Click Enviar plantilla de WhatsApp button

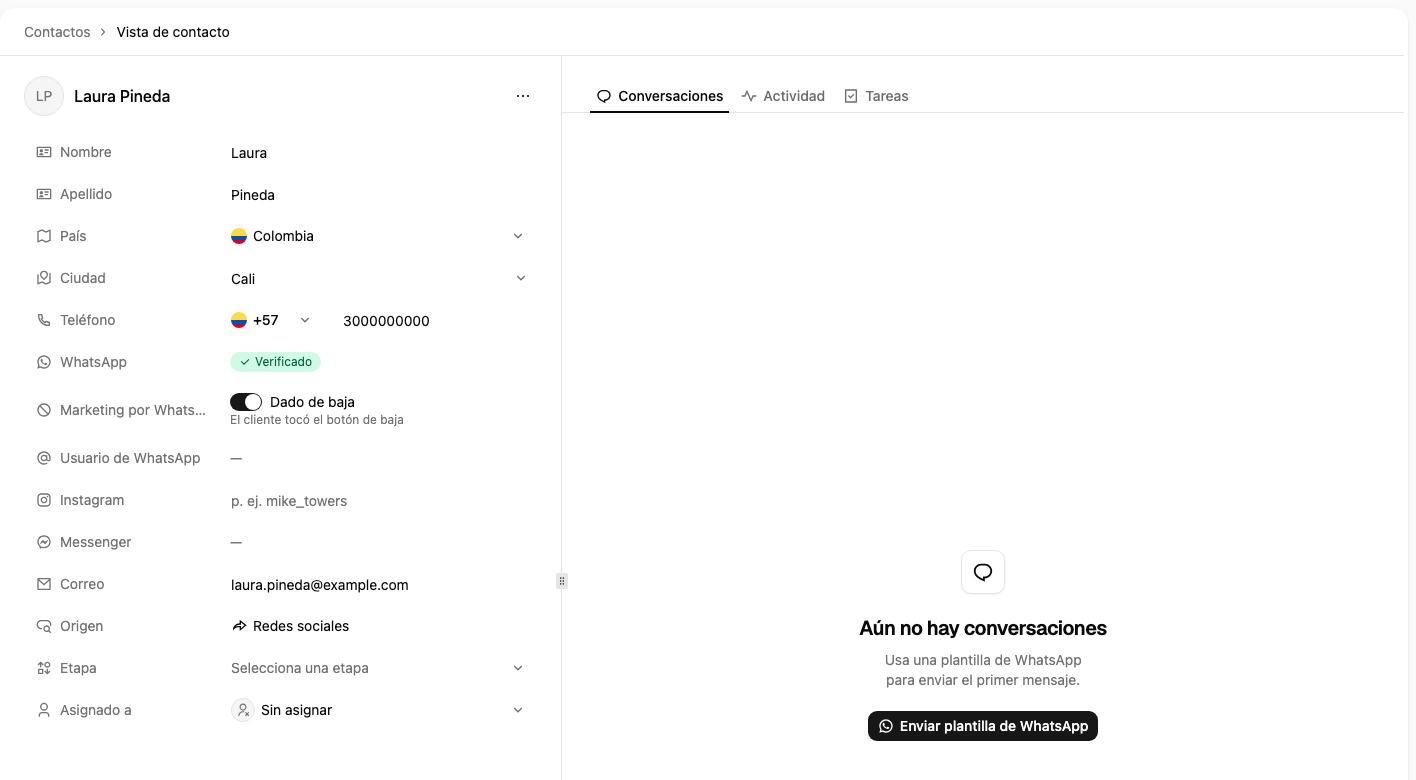tap(983, 726)
